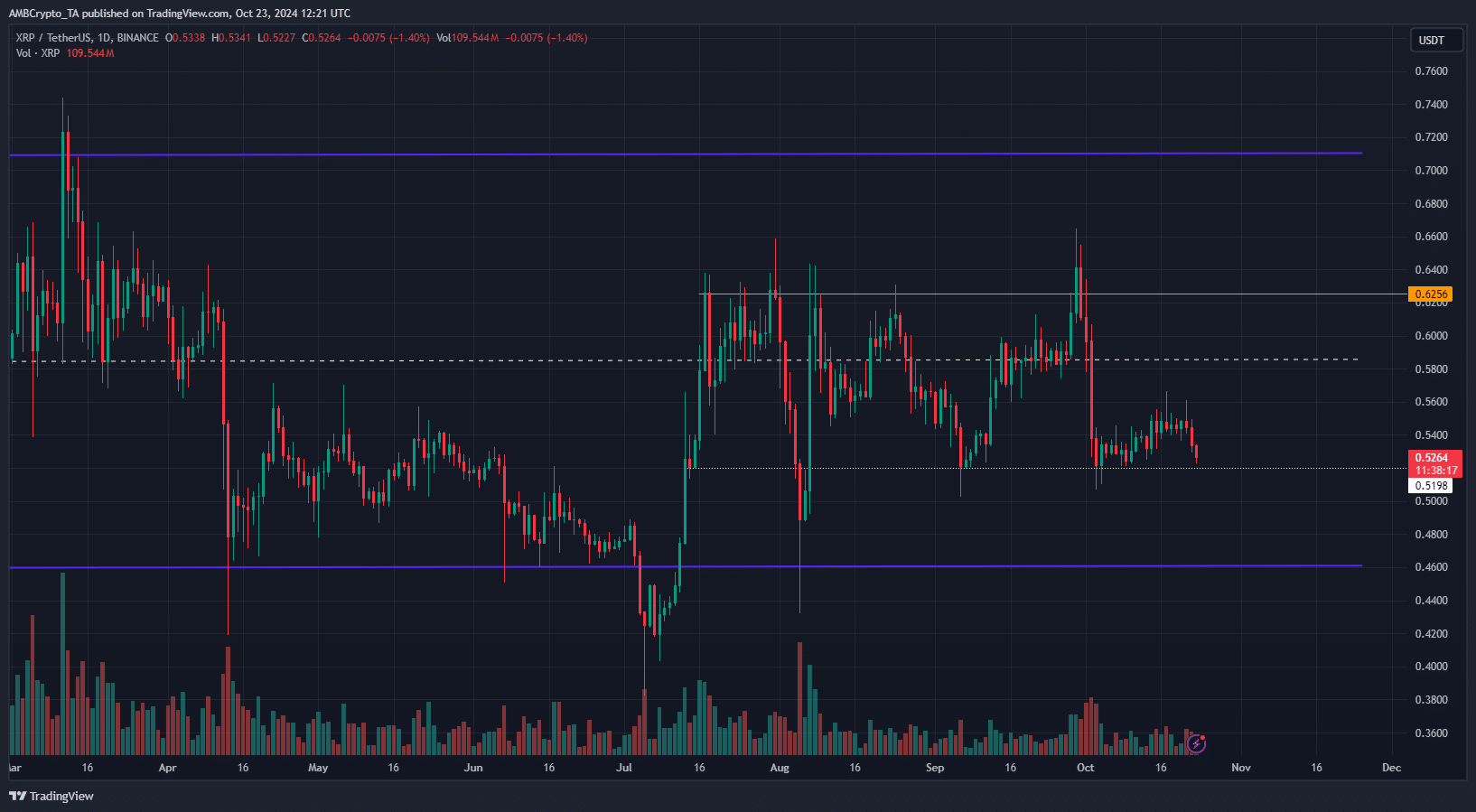Click the 0.7200 price axis label

tap(1431, 137)
